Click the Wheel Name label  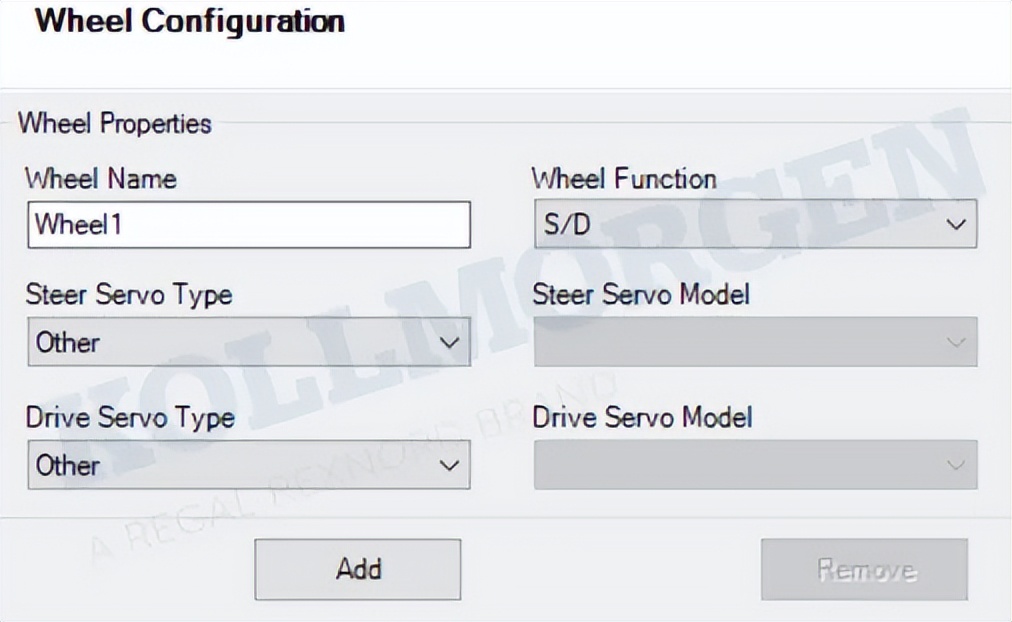click(101, 179)
